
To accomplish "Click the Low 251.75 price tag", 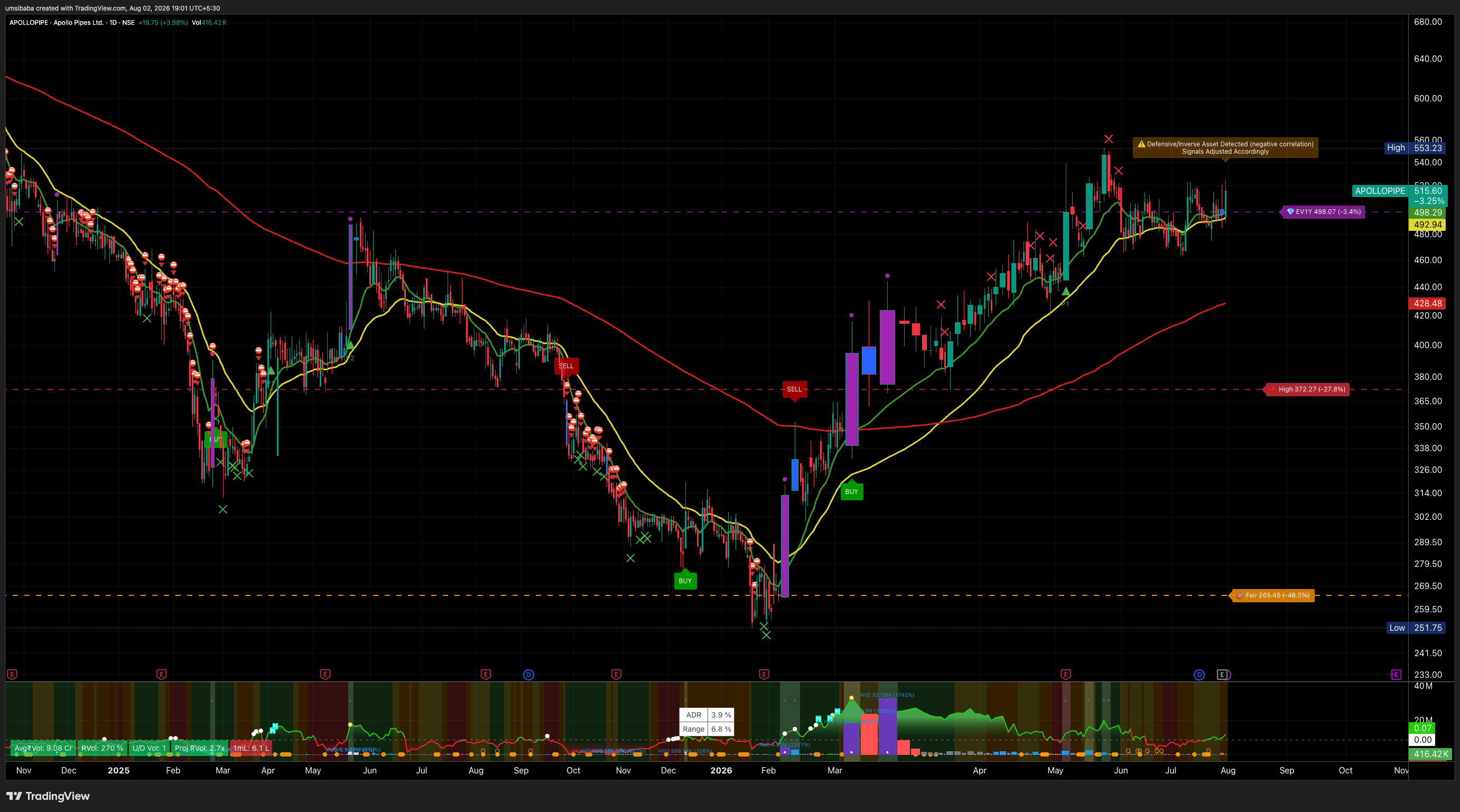I will 1415,628.
